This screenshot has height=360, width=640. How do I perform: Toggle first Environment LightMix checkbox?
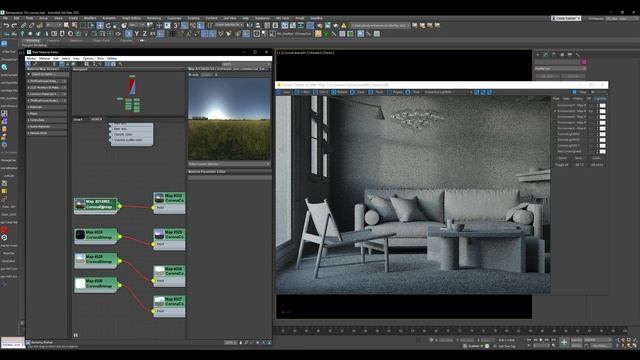coord(555,105)
